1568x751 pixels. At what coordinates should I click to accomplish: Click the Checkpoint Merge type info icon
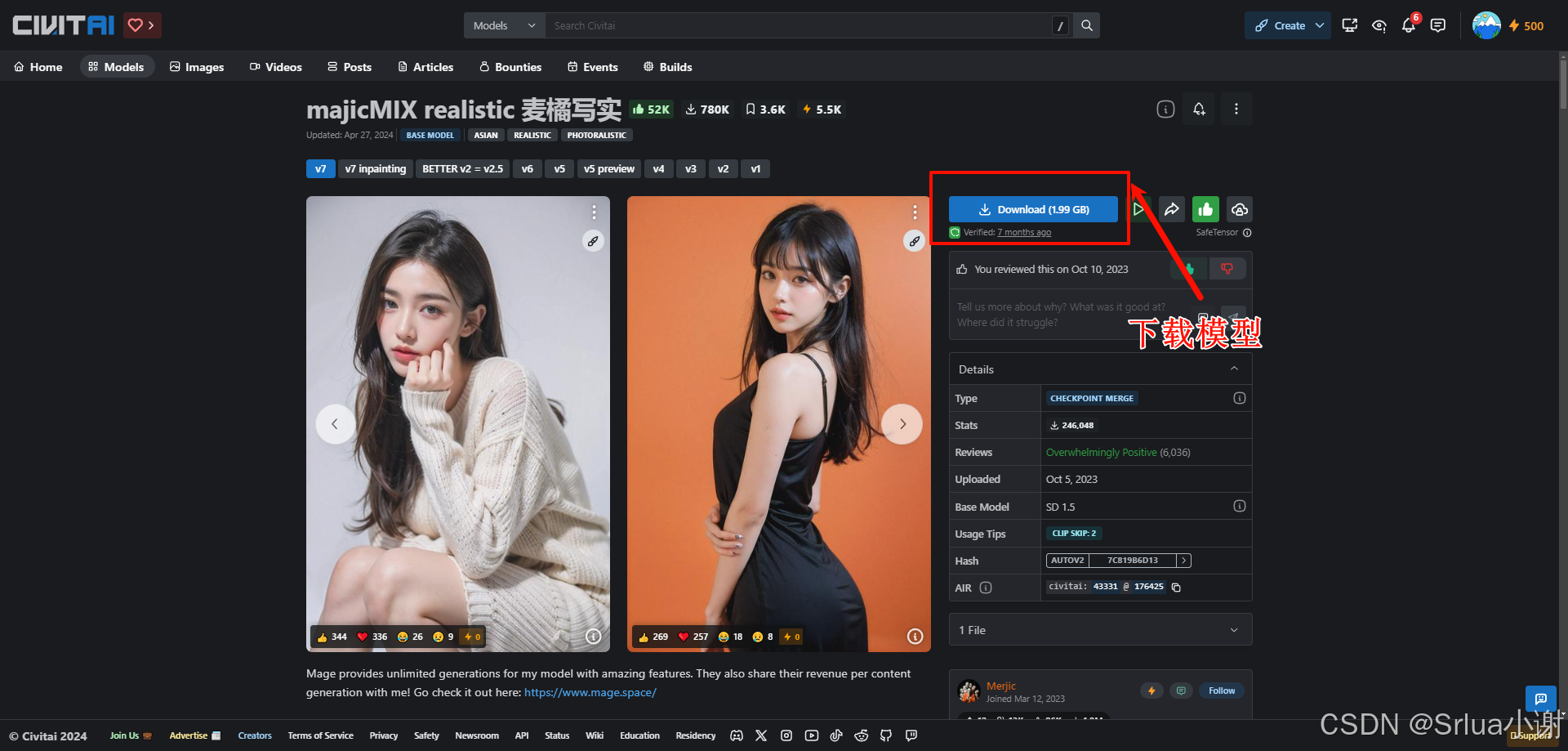click(1240, 398)
